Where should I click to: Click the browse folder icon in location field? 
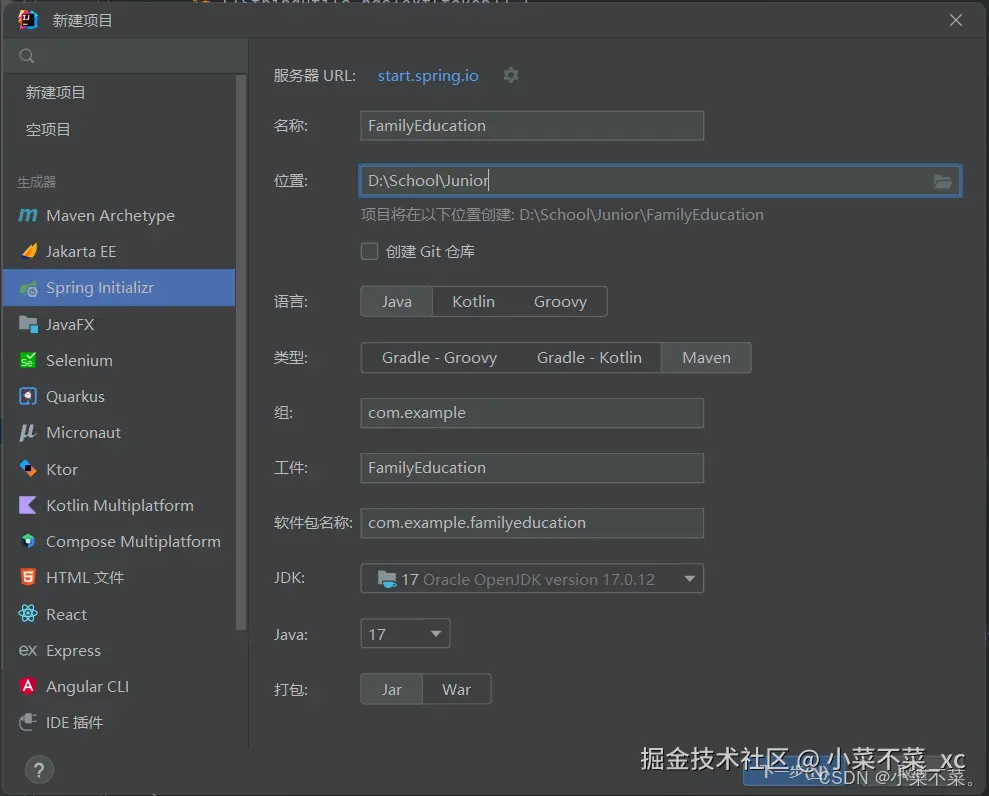942,182
